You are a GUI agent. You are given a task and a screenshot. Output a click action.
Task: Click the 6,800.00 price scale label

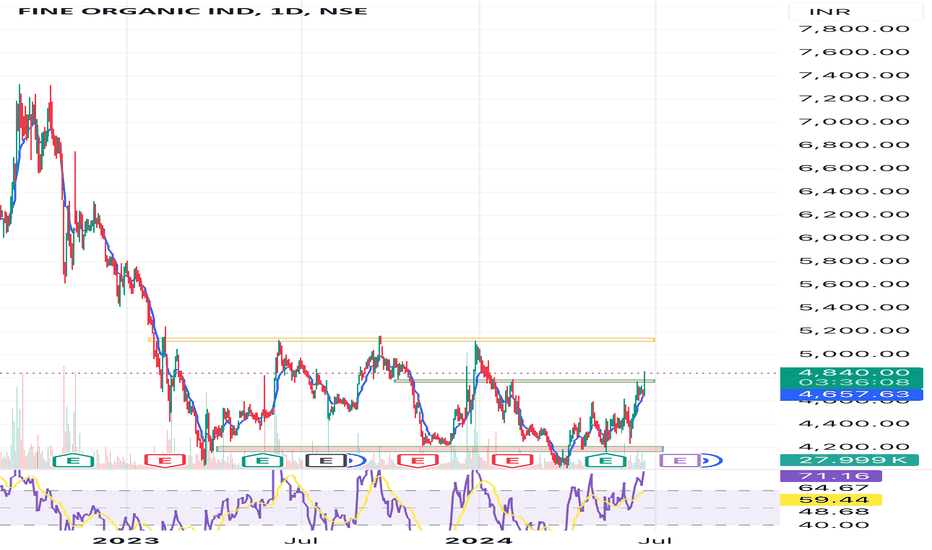click(x=854, y=144)
